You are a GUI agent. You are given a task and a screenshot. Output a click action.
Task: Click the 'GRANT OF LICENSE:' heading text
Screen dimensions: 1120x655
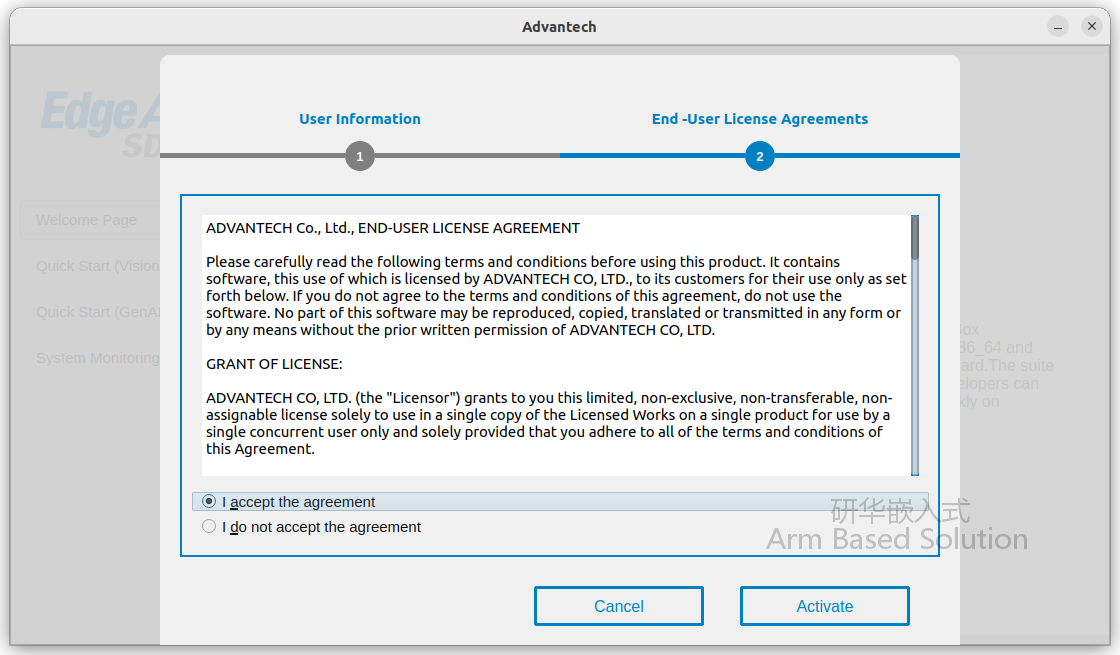tap(274, 364)
